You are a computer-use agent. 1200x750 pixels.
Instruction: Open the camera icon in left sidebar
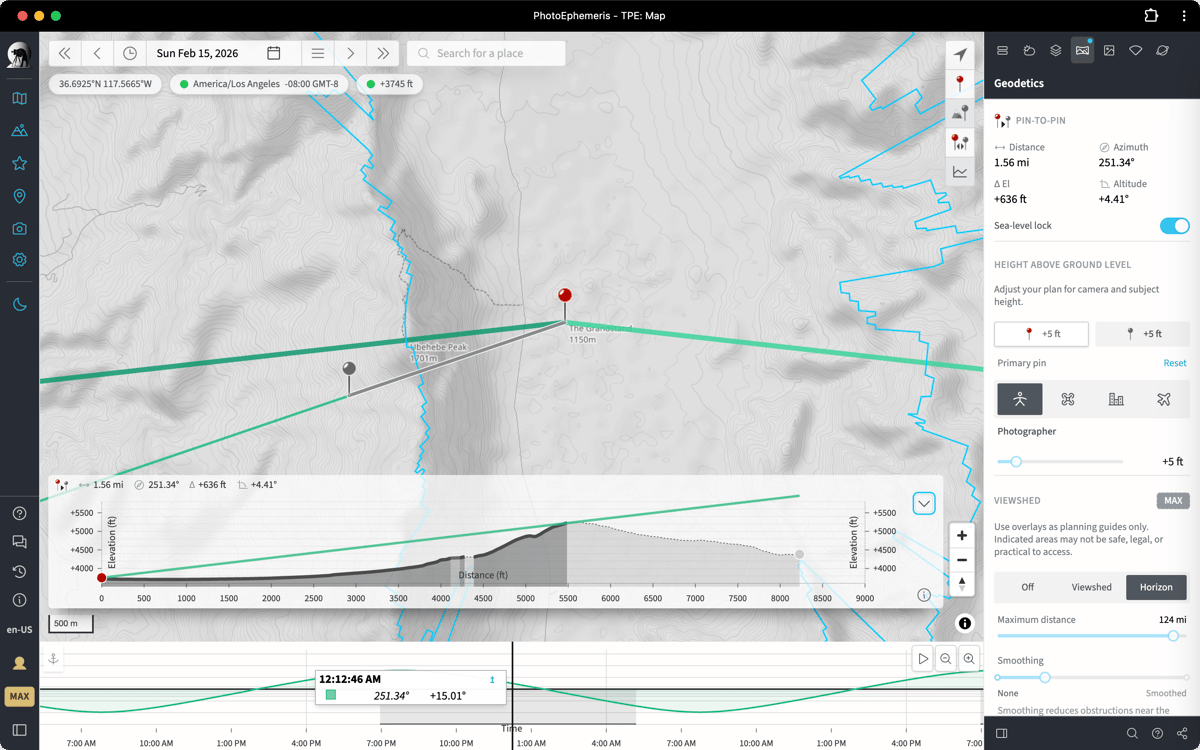pyautogui.click(x=19, y=229)
